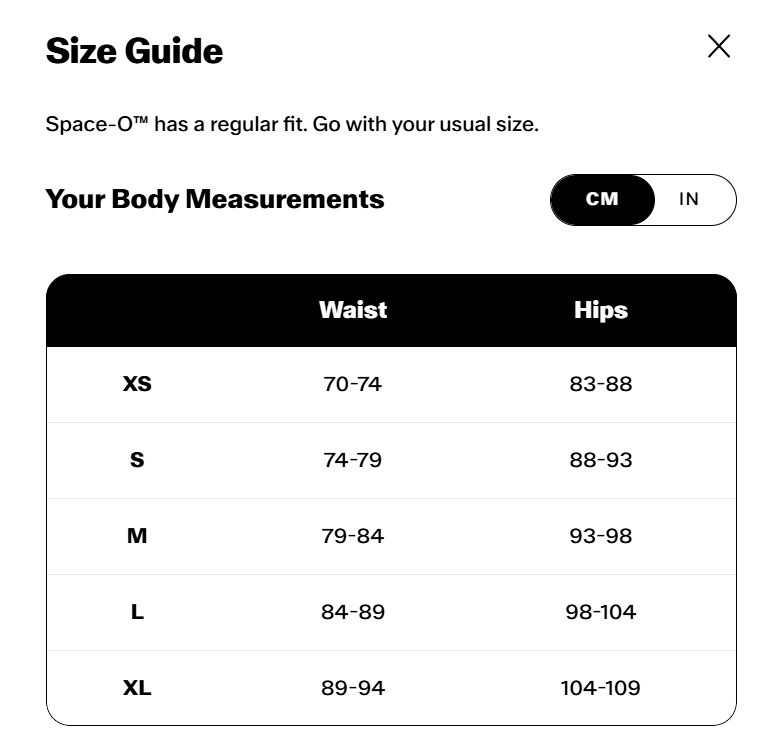Click the 93-98 hips cell
The width and height of the screenshot is (783, 739).
(601, 536)
